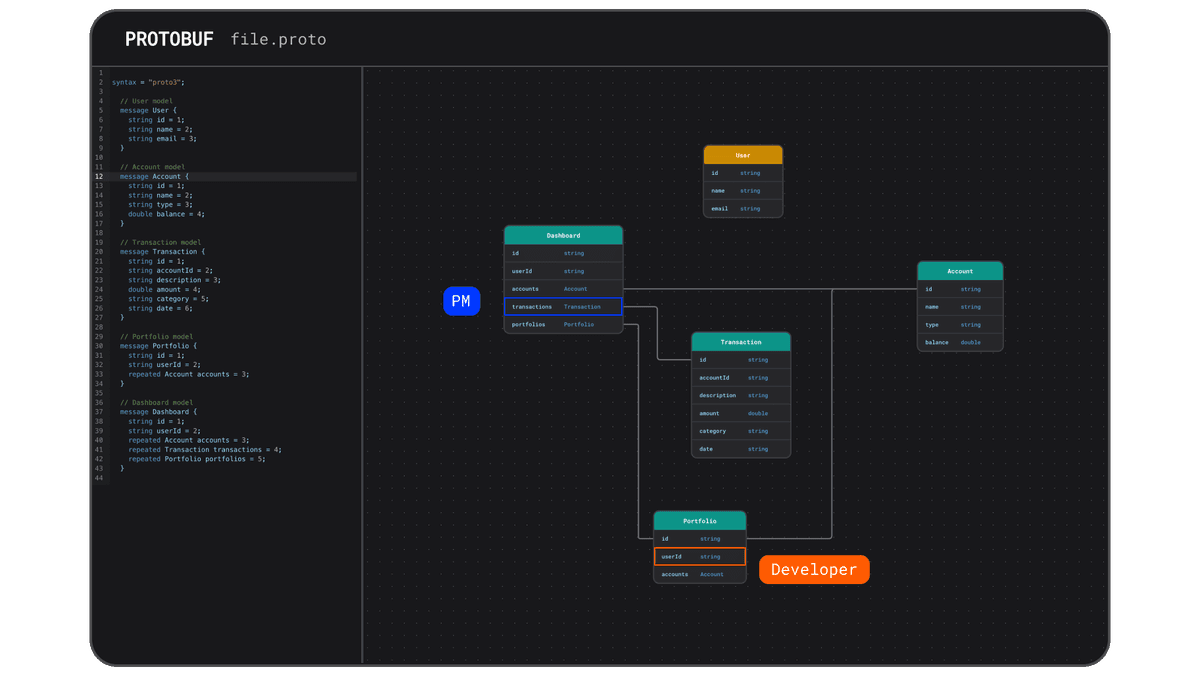Click the accounts field in Dashboard node
Screen dimensions: 1200x676
coord(563,289)
